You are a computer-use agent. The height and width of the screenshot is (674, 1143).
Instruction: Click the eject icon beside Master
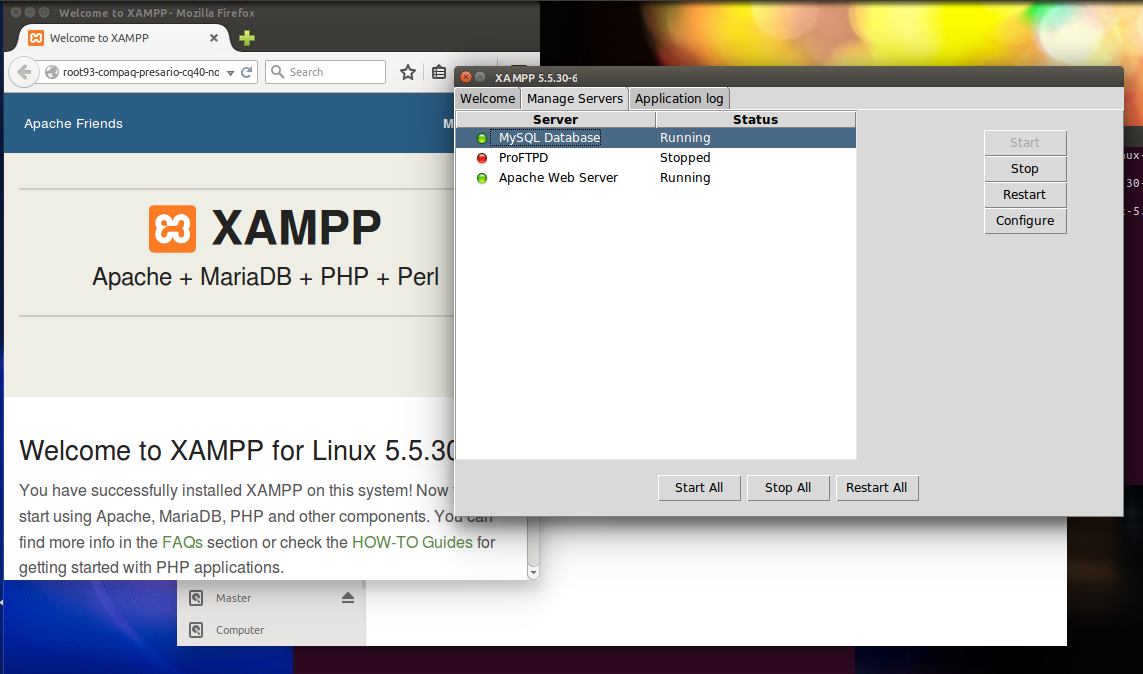tap(348, 597)
